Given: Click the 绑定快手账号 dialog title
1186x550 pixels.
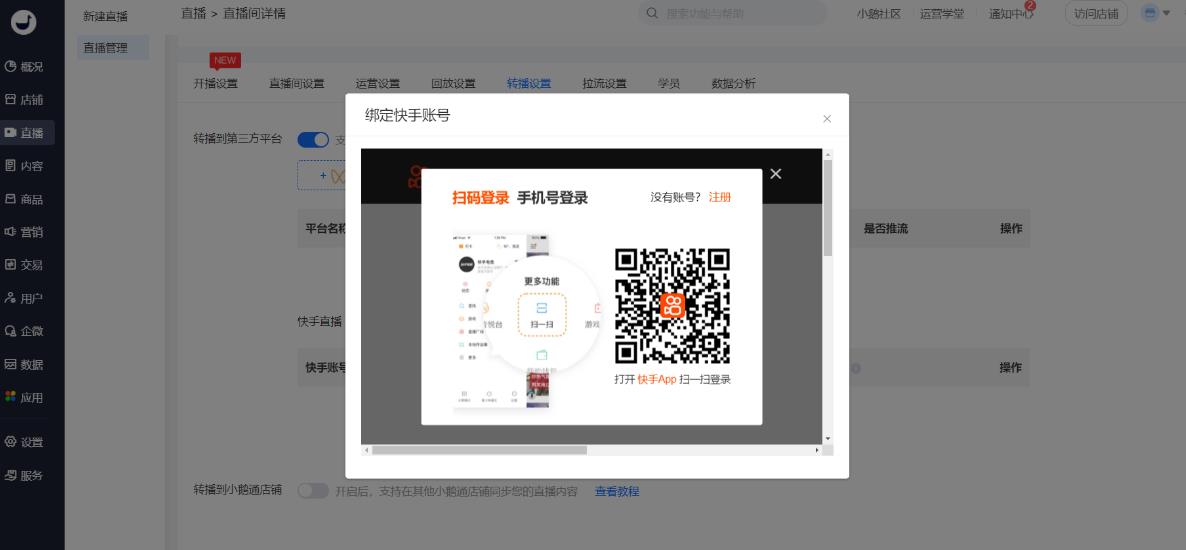Looking at the screenshot, I should [x=408, y=116].
